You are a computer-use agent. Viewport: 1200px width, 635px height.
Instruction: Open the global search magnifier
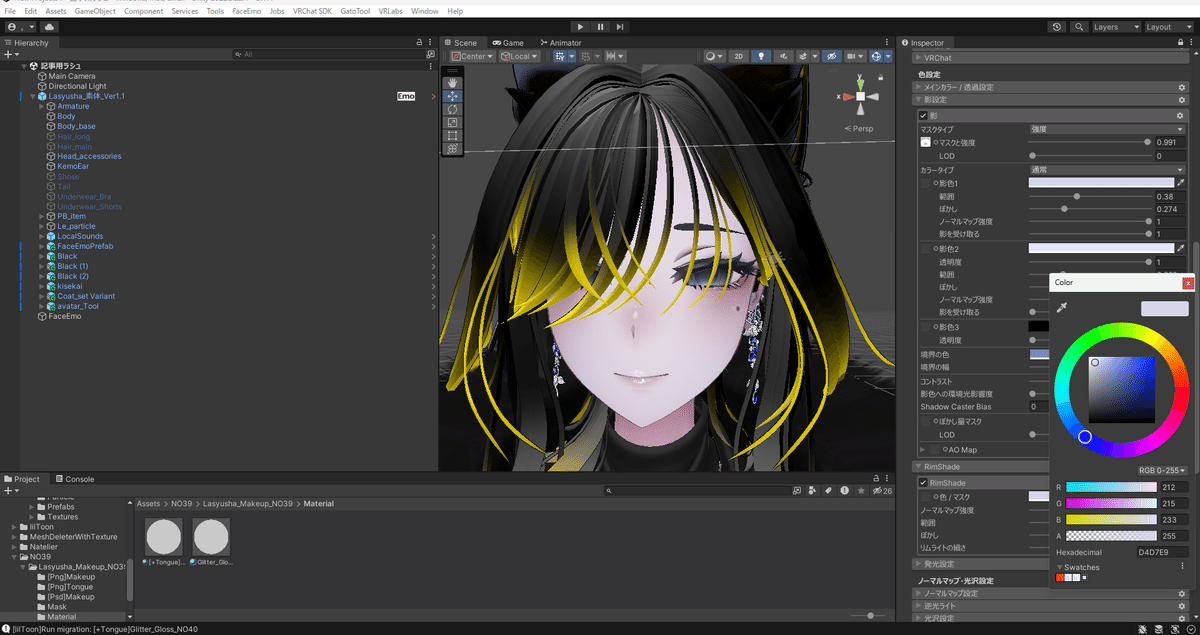tap(1078, 27)
